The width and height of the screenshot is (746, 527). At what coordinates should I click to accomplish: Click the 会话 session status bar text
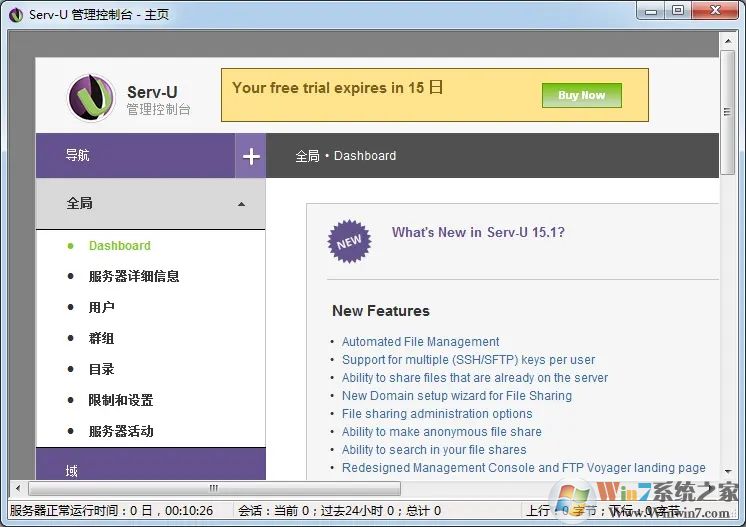339,511
